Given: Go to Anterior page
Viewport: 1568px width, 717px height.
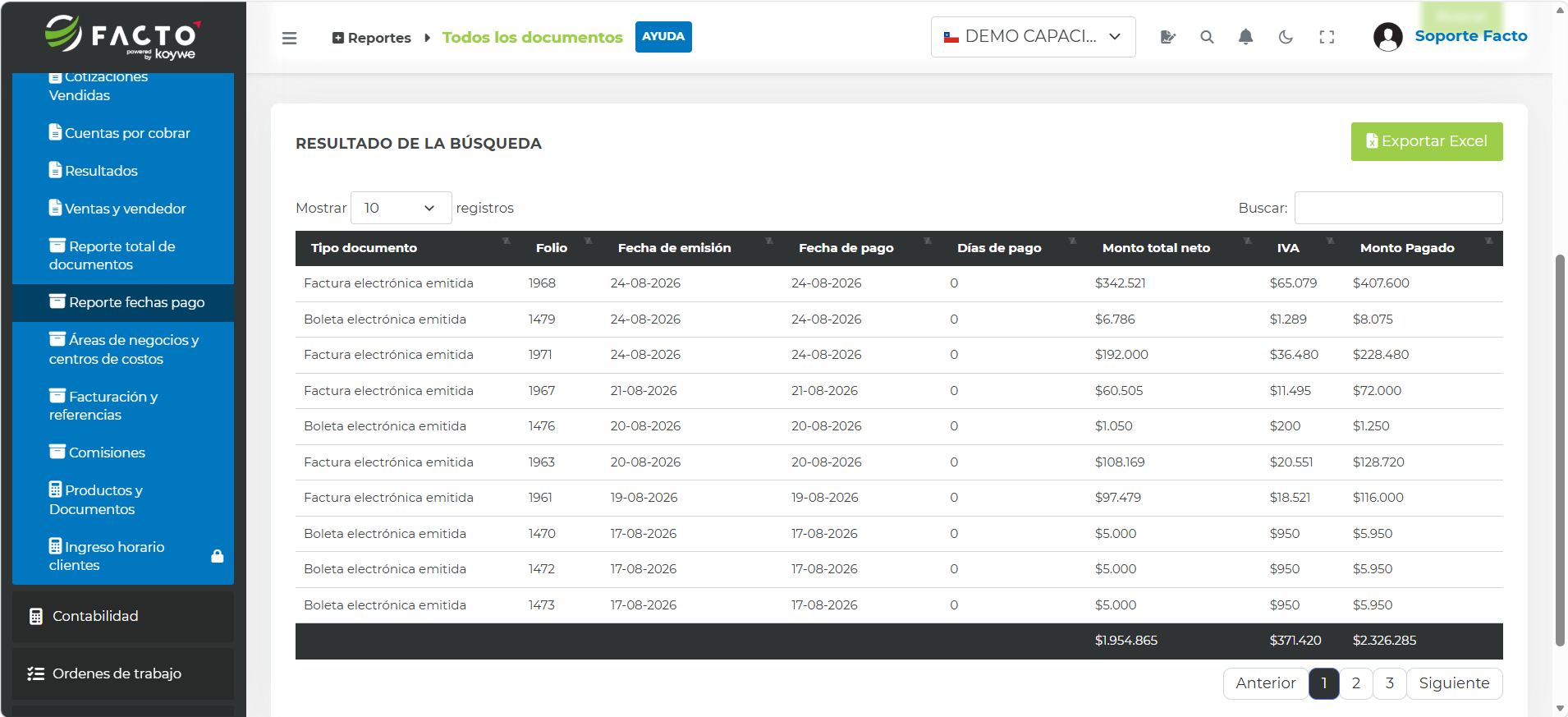Looking at the screenshot, I should 1265,683.
